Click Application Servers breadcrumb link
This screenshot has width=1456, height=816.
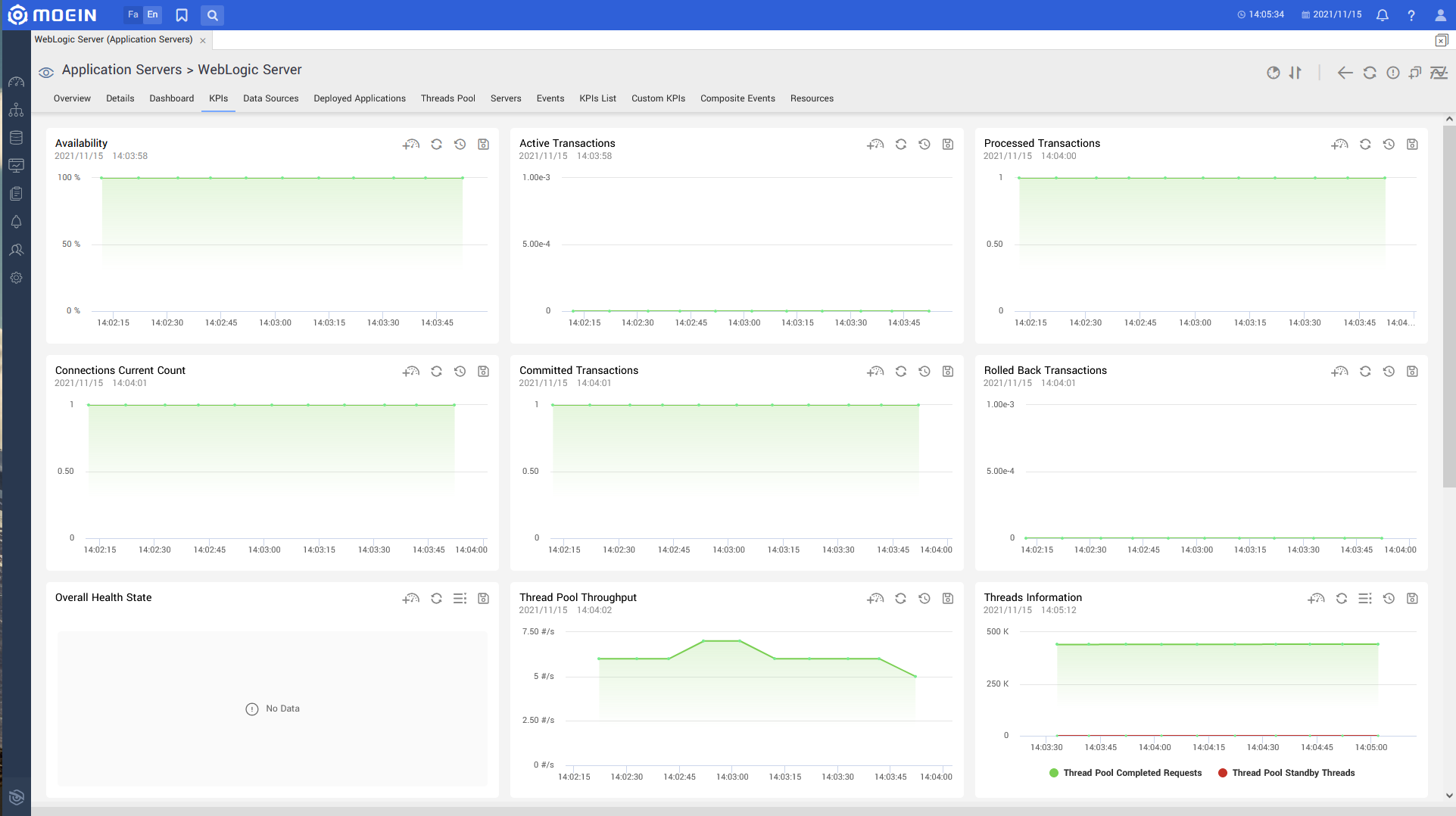122,70
